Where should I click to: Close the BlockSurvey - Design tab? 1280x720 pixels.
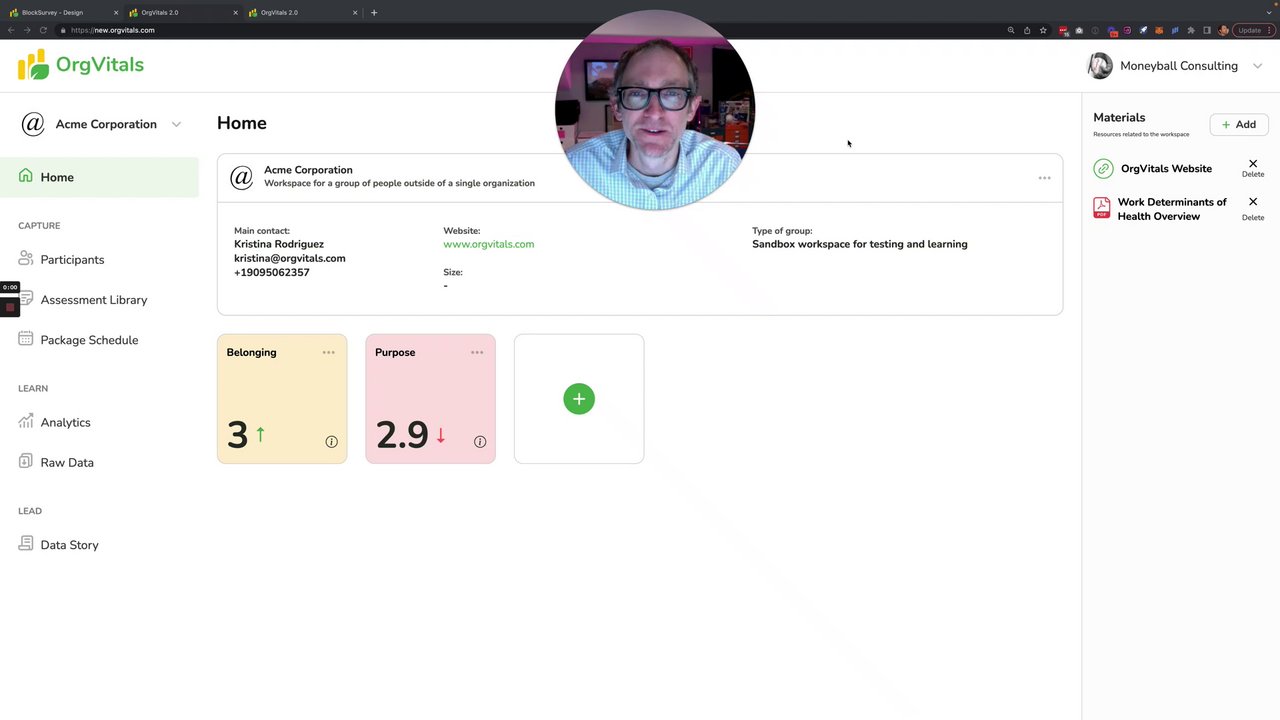tap(116, 12)
